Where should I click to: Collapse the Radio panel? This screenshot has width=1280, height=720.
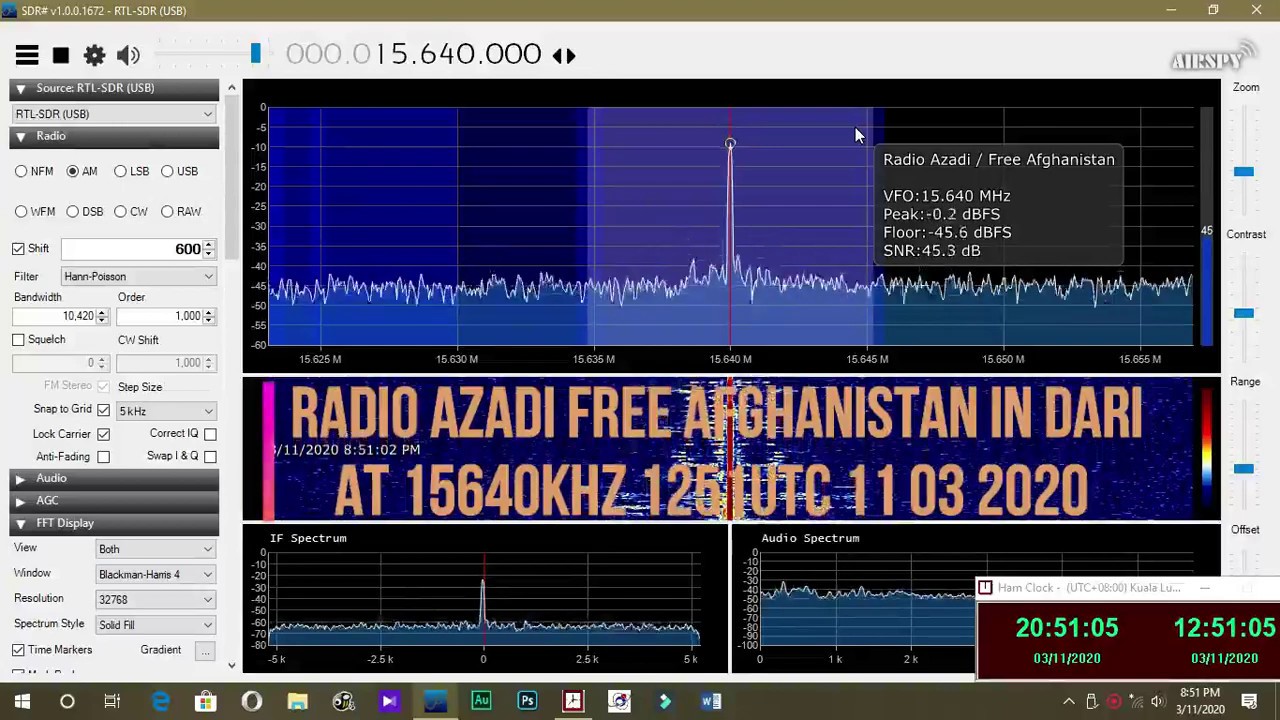(20, 136)
